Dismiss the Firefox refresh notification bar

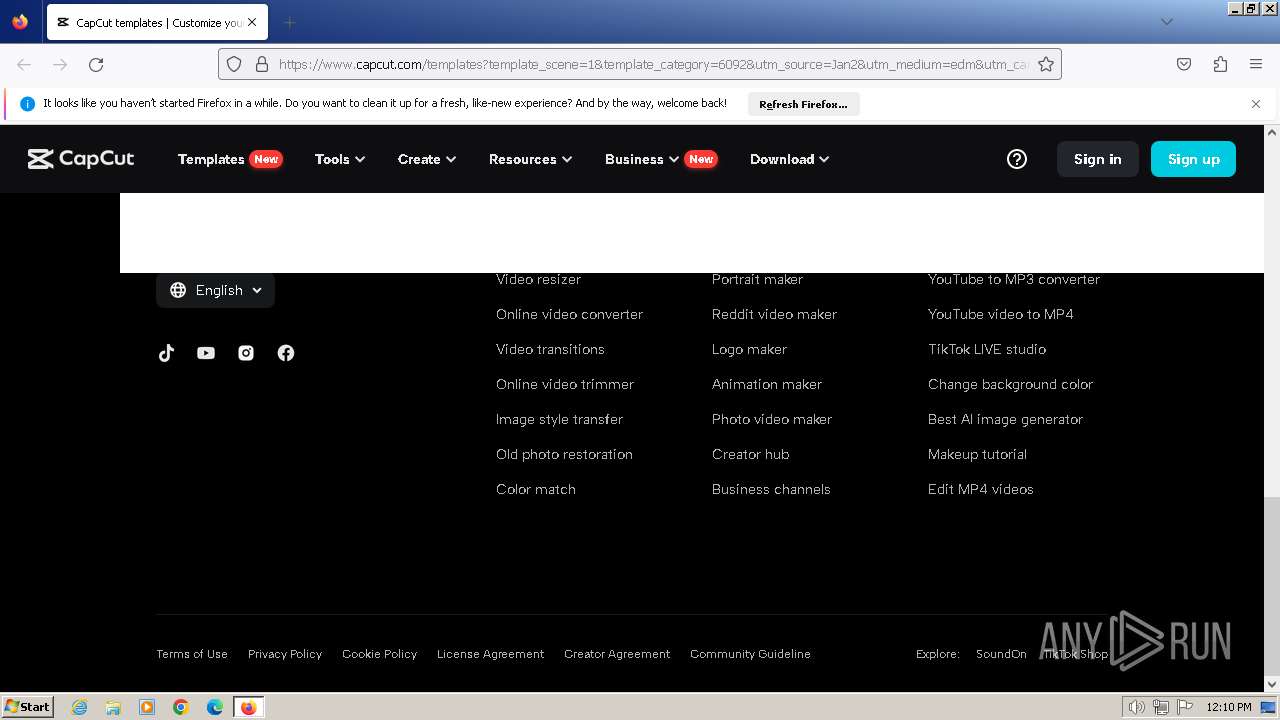[1256, 104]
